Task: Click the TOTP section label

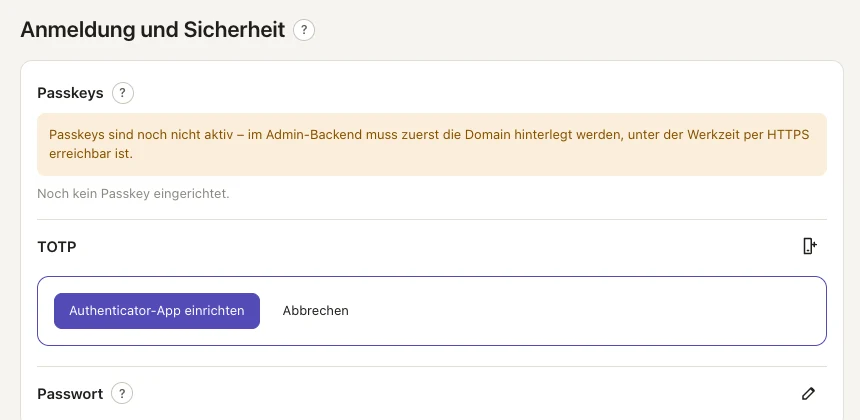Action: pyautogui.click(x=56, y=247)
